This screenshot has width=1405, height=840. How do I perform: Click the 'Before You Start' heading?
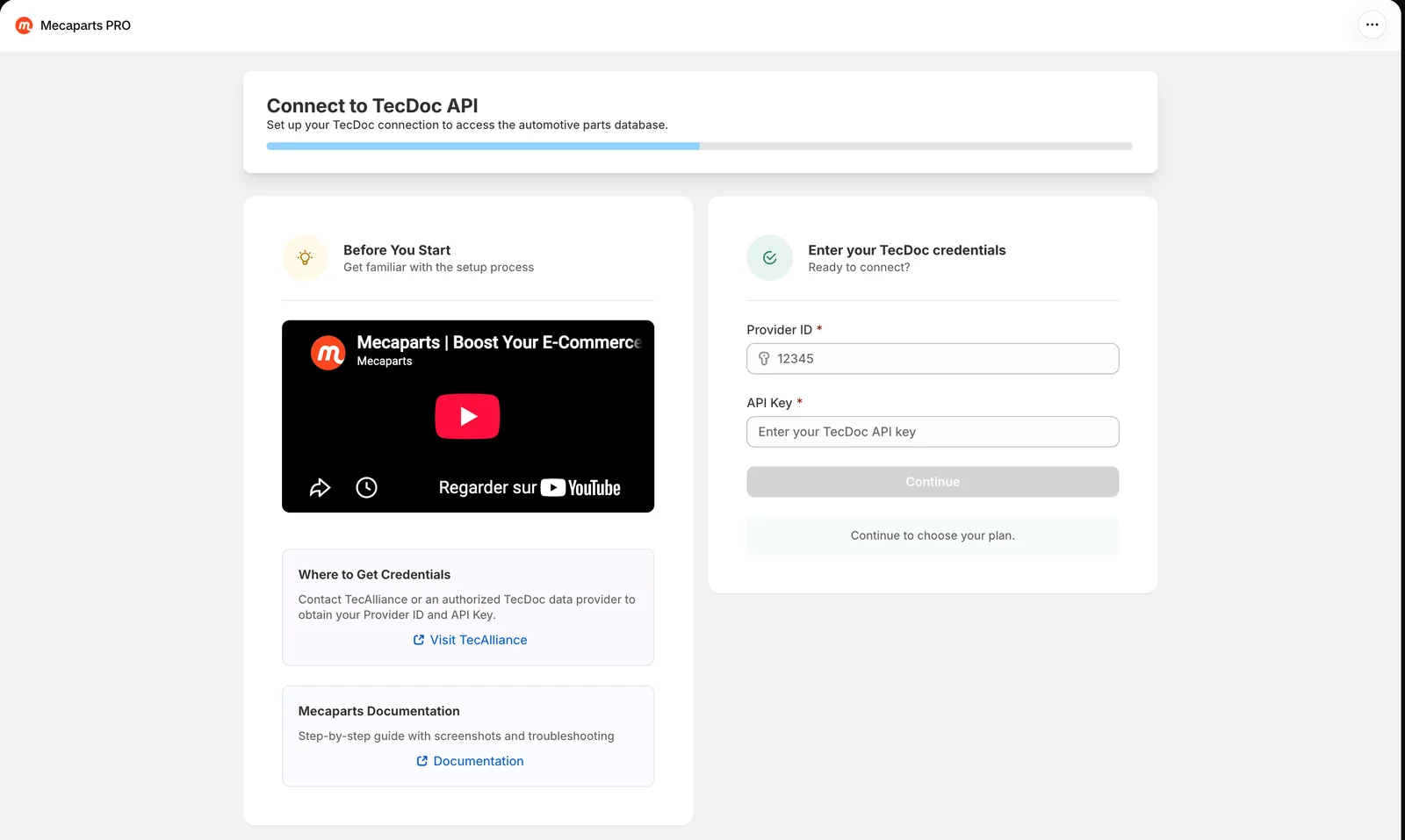[397, 250]
